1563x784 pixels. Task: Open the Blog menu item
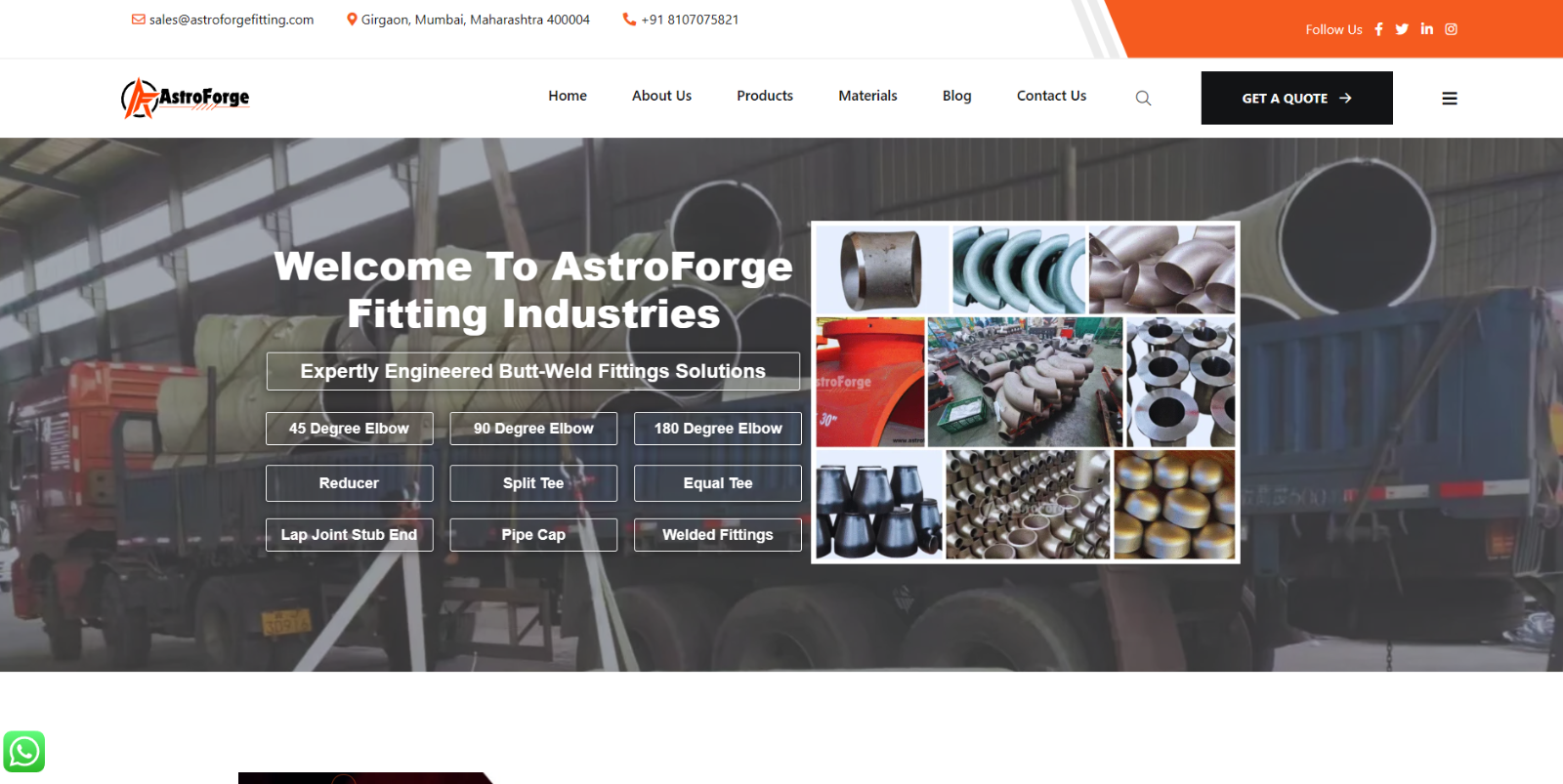[957, 96]
